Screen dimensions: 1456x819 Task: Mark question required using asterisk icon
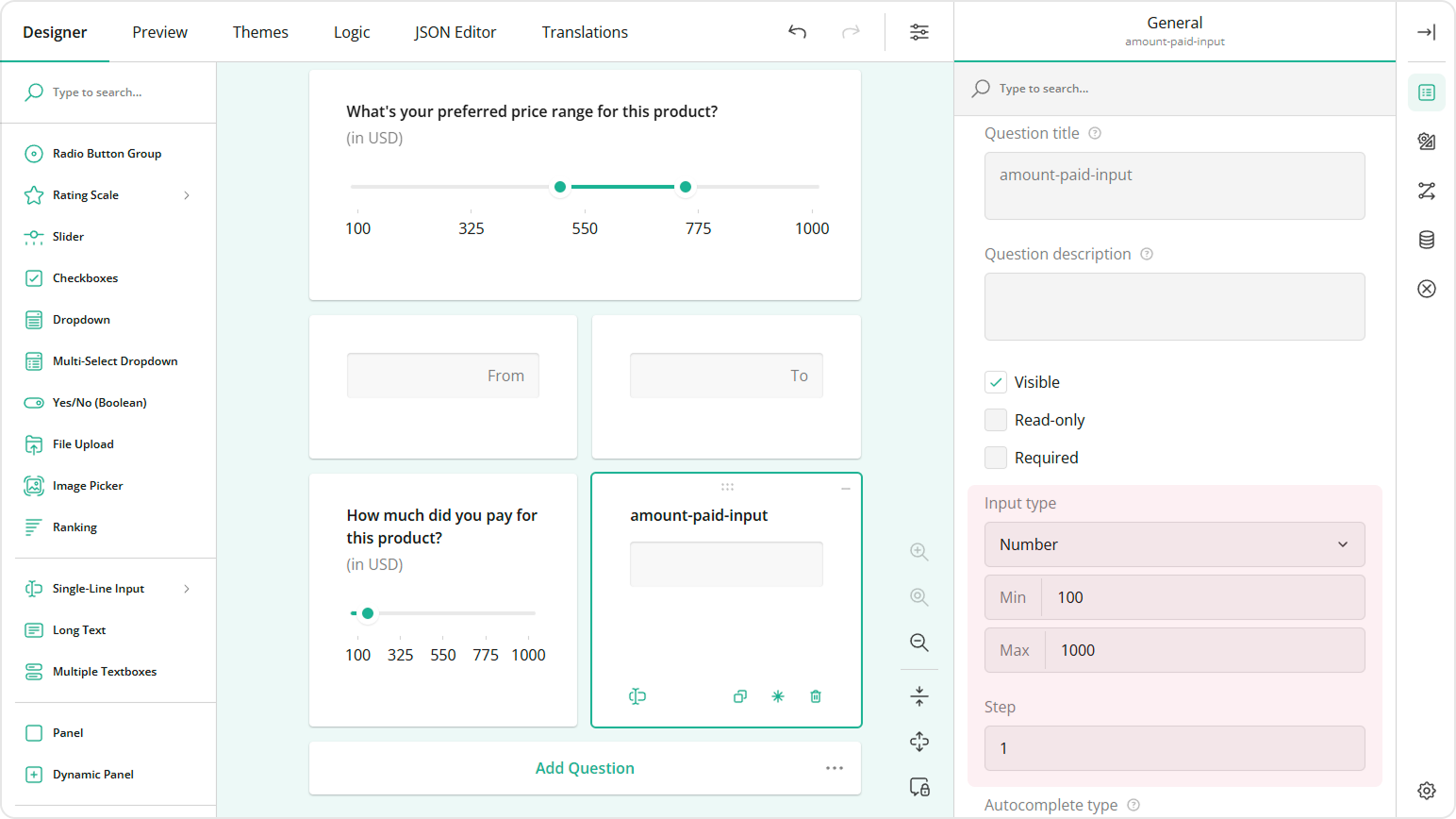pos(778,696)
